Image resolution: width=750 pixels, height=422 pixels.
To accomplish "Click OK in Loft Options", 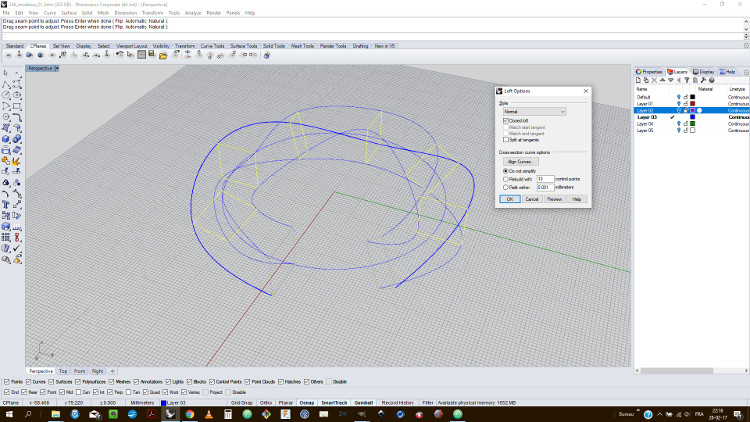I will click(x=510, y=199).
